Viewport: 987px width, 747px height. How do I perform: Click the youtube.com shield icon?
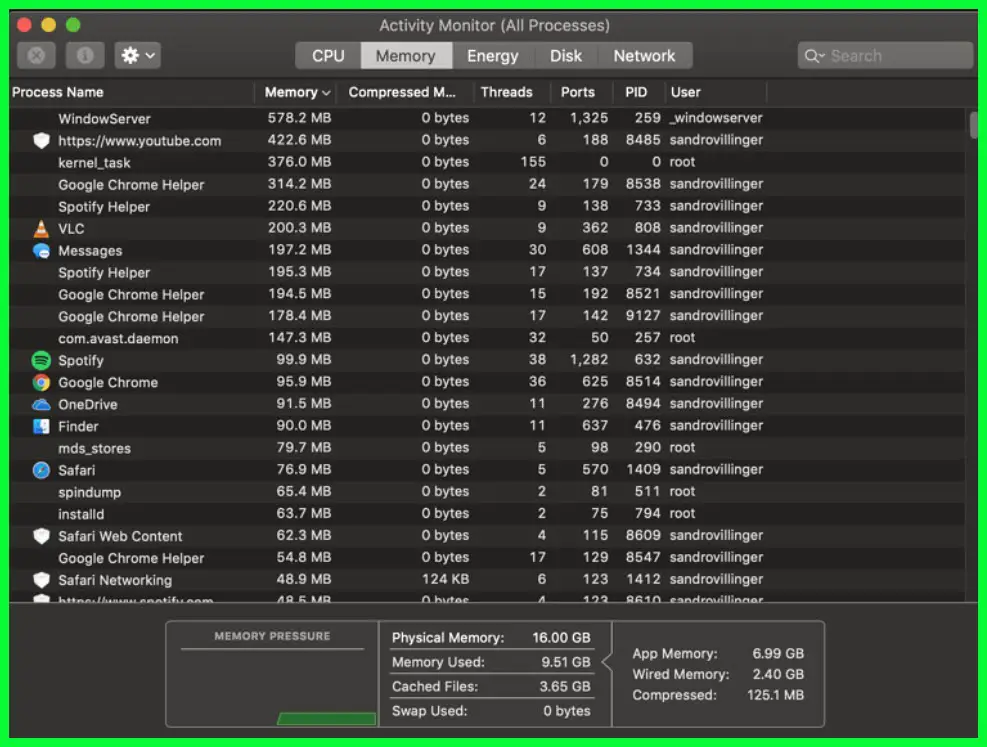tap(41, 140)
